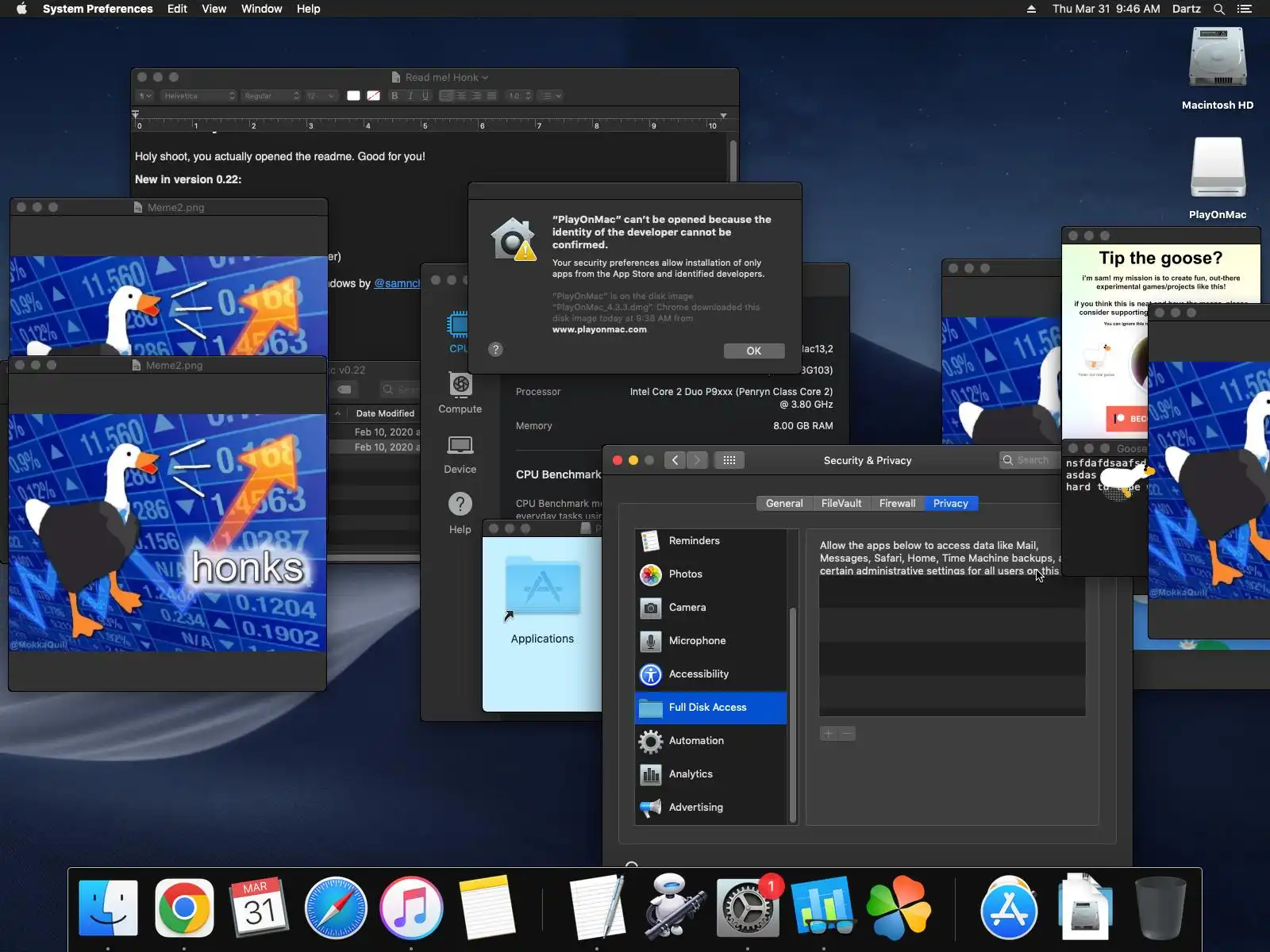1270x952 pixels.
Task: Open Finder from the Dock
Action: [x=109, y=908]
